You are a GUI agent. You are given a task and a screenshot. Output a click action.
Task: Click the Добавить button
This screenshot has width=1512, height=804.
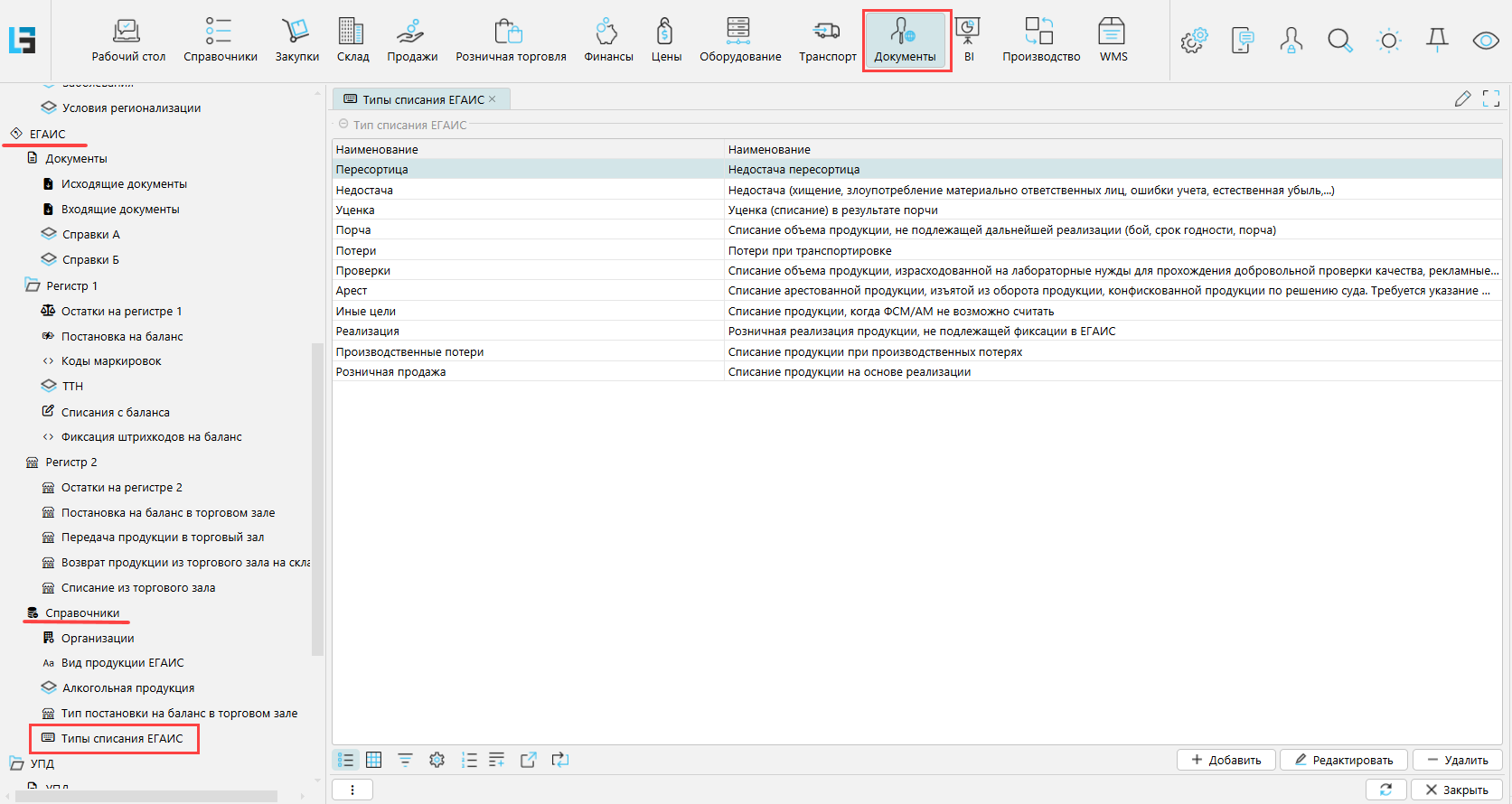(1226, 760)
